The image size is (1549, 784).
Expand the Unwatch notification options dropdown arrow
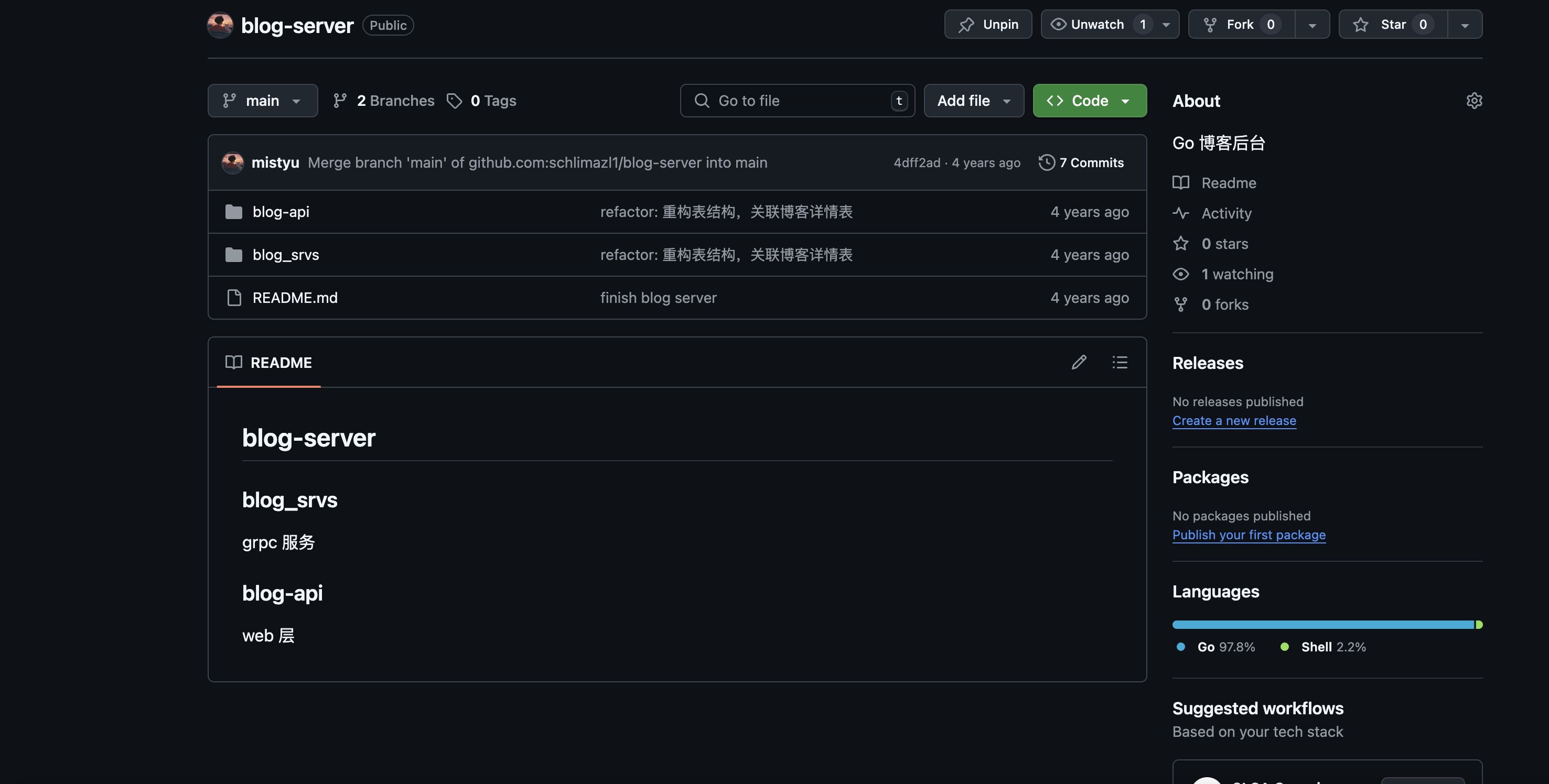pos(1166,25)
